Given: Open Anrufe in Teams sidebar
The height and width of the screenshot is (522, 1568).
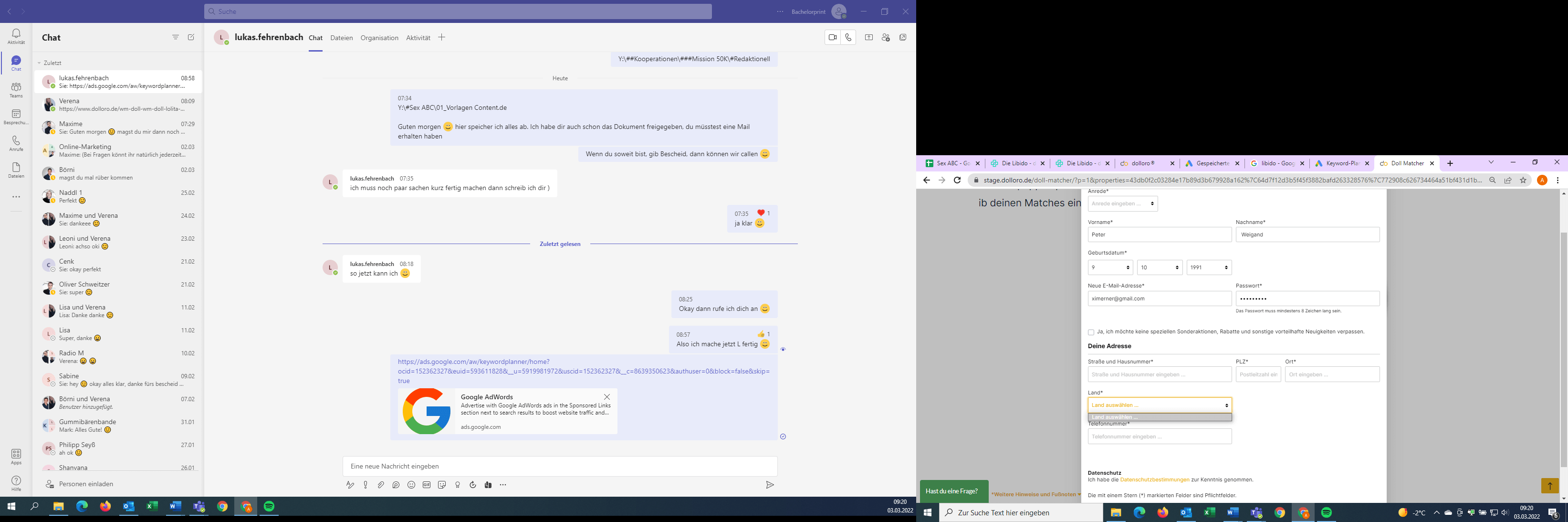Looking at the screenshot, I should coord(16,143).
